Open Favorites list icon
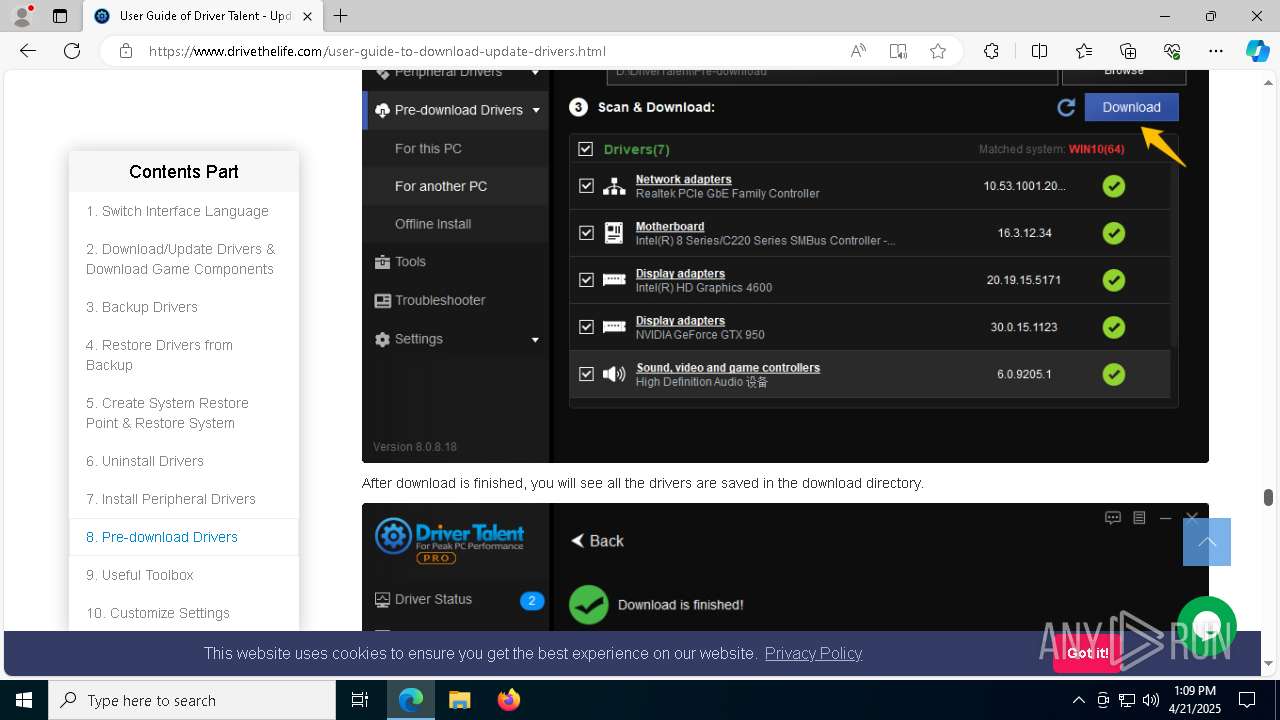Screen dimensions: 1280x720 click(1084, 51)
